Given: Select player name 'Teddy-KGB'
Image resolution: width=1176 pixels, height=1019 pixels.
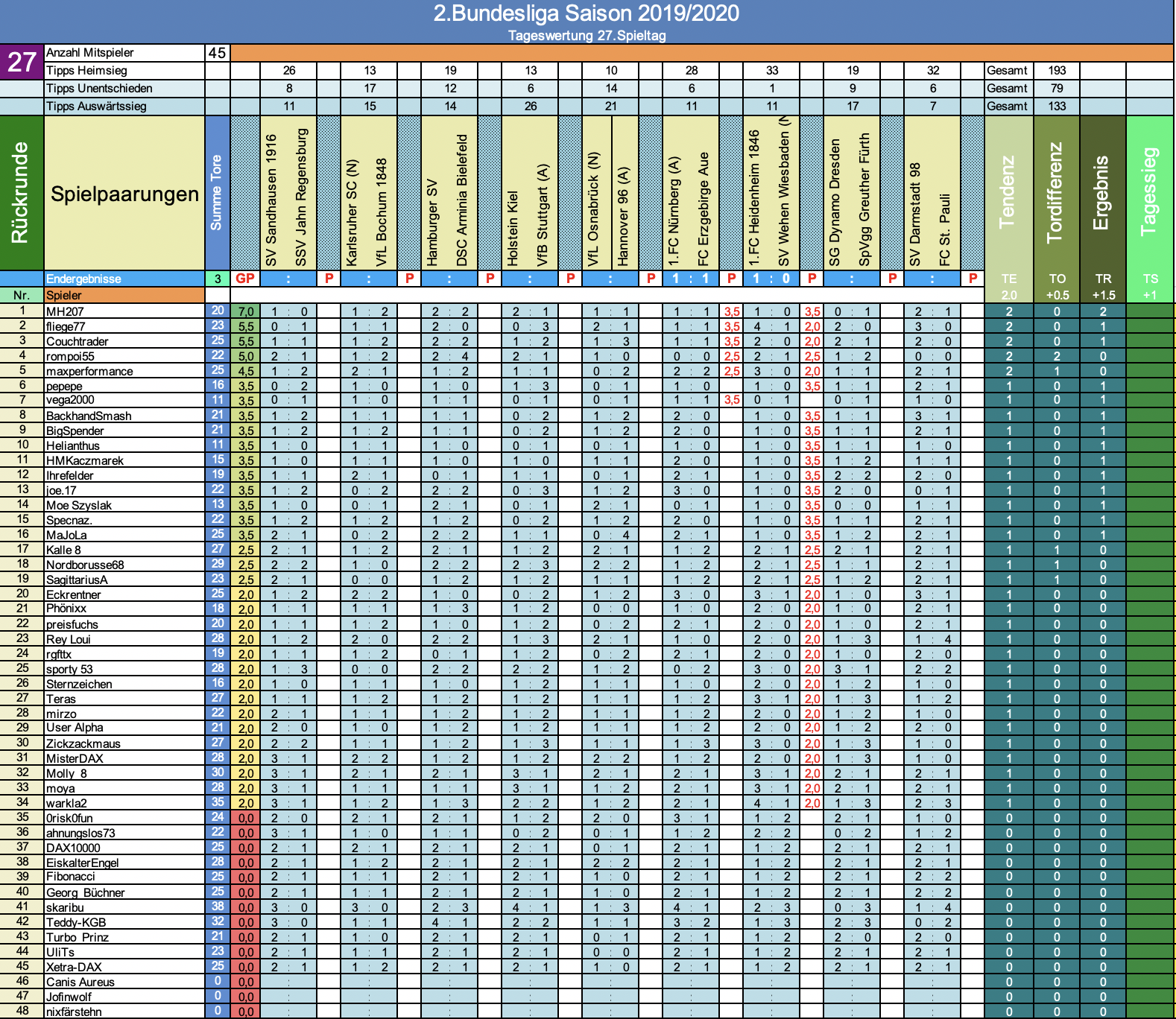Looking at the screenshot, I should pyautogui.click(x=76, y=922).
